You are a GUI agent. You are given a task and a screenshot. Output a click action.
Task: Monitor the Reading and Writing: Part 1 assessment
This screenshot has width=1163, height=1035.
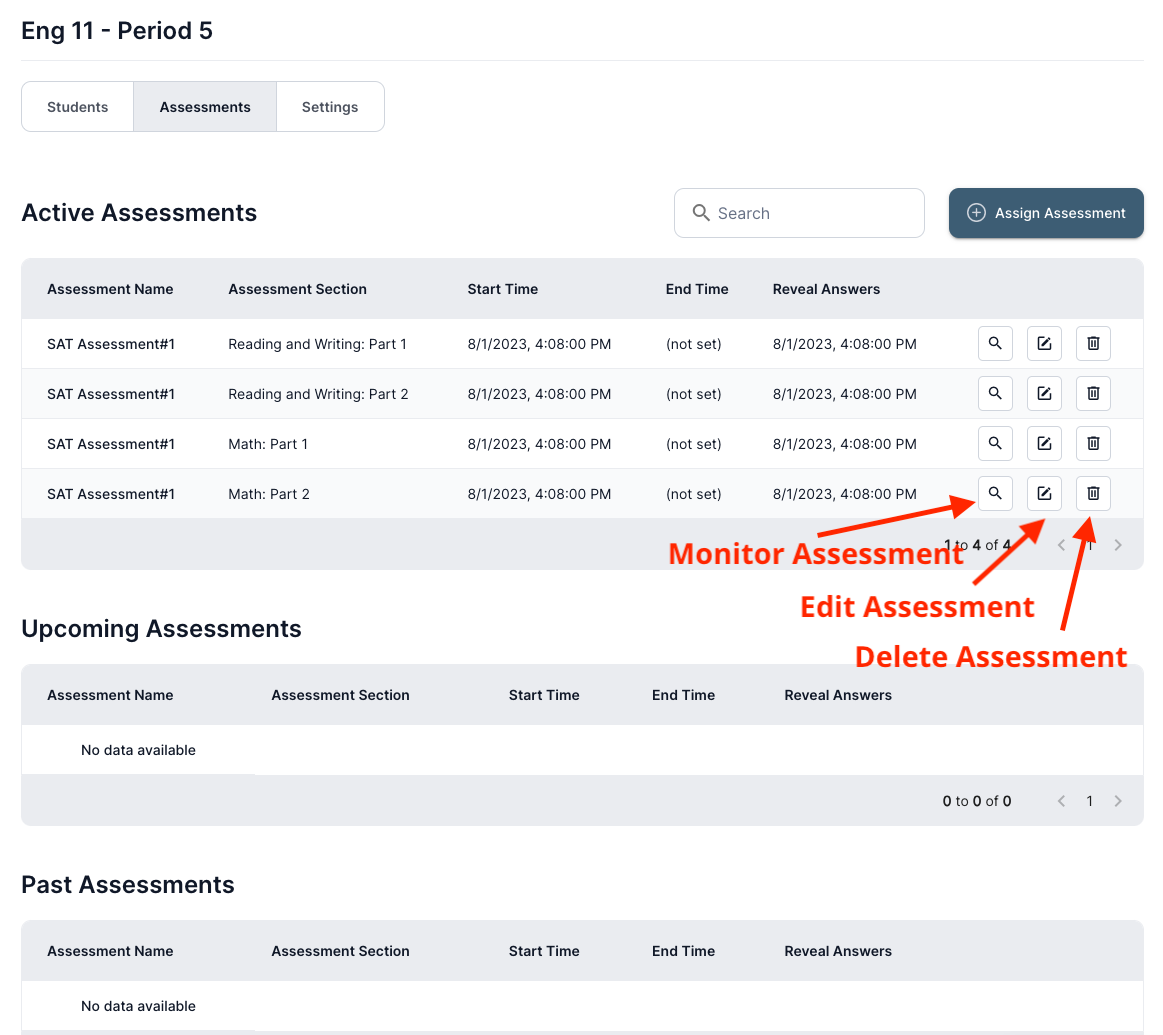click(x=995, y=343)
